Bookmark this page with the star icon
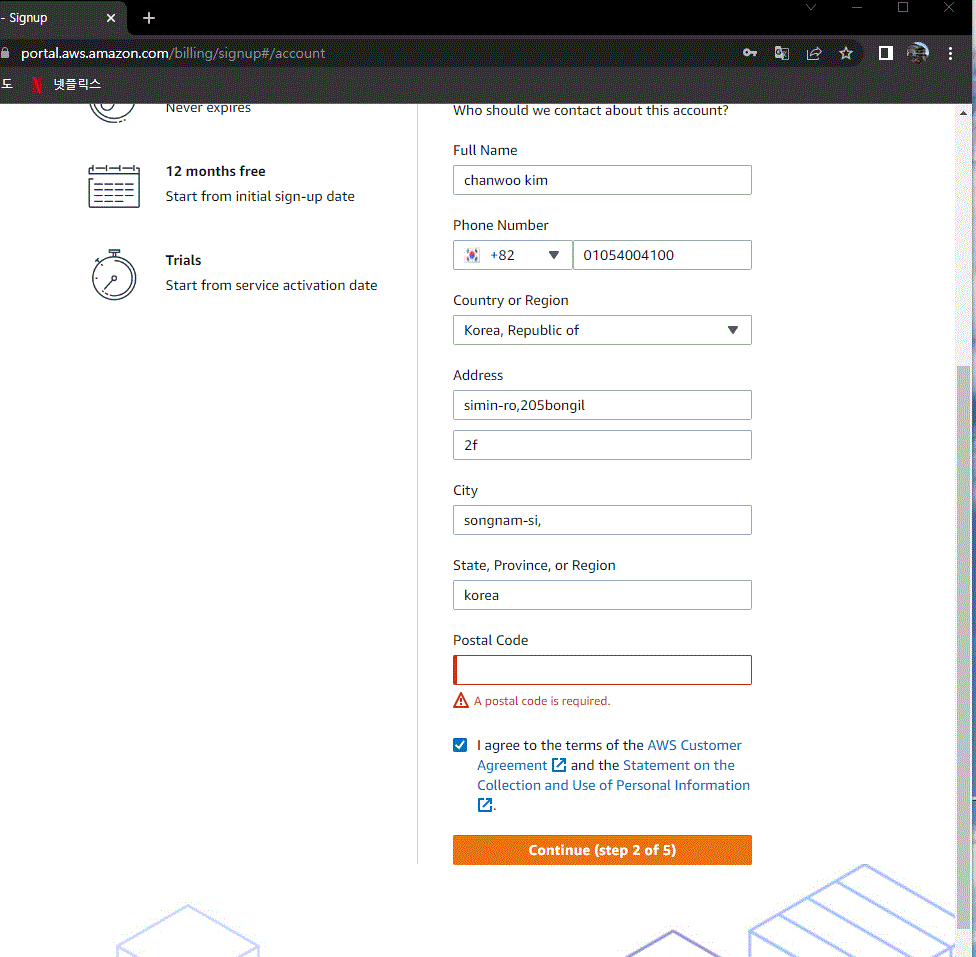 845,53
